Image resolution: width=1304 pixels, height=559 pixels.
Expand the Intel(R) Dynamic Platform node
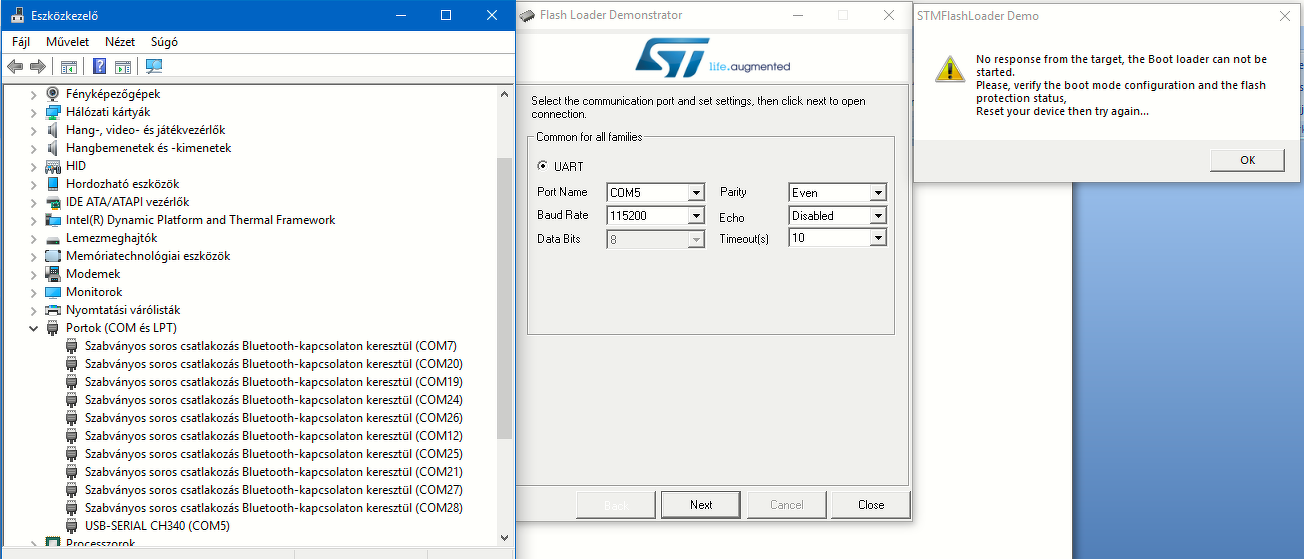(x=33, y=220)
